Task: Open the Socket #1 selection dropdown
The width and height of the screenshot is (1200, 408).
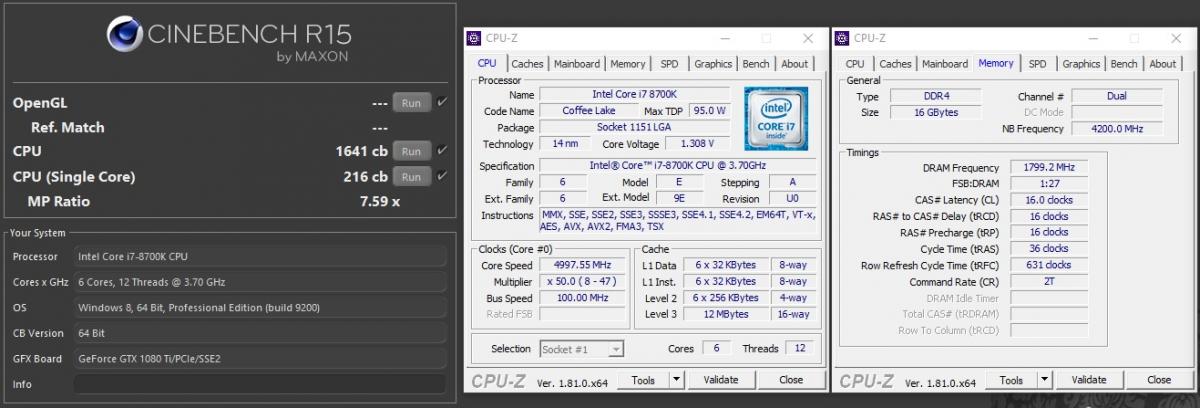Action: point(582,349)
